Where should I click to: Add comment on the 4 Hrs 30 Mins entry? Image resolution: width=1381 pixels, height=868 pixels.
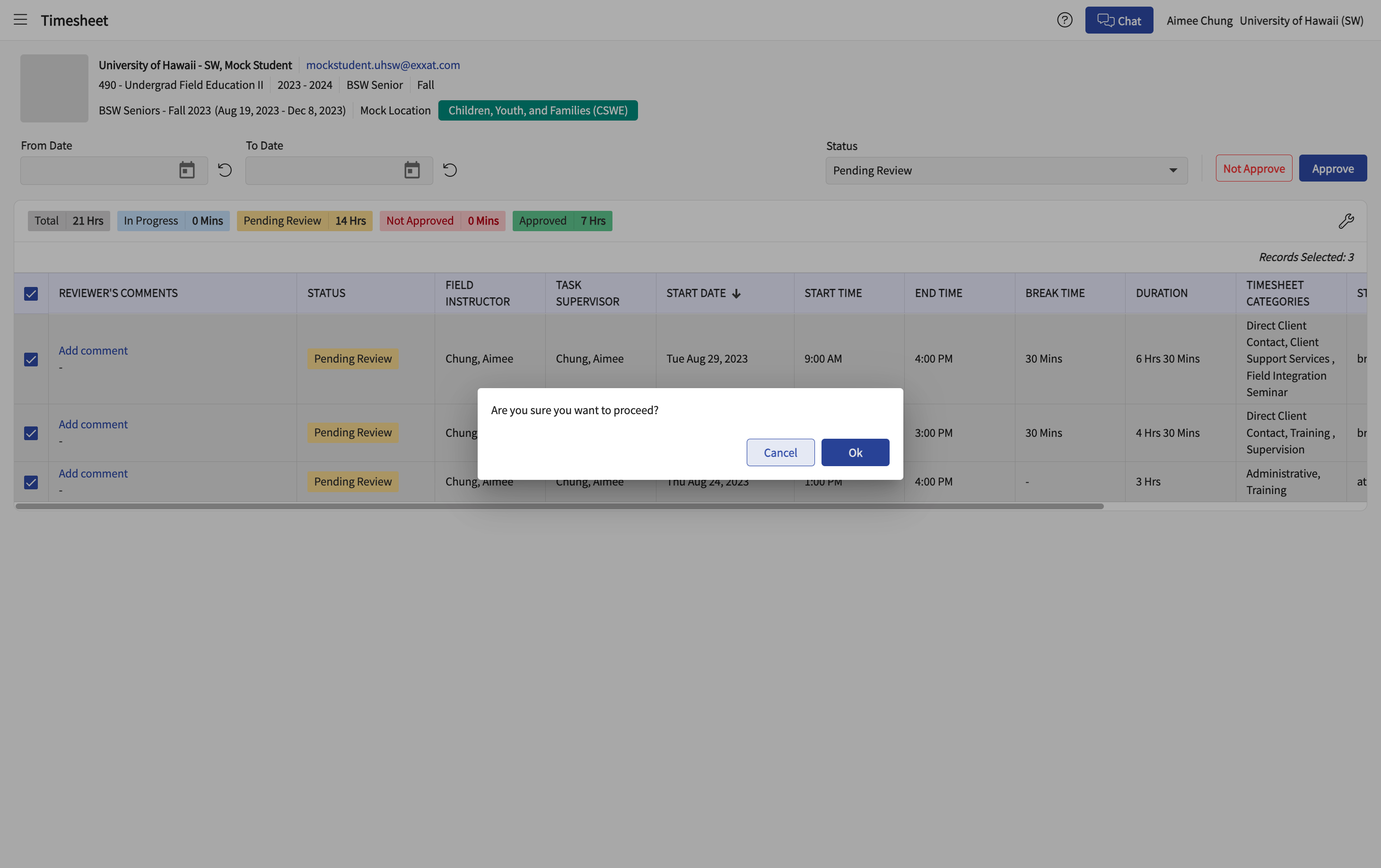[93, 424]
